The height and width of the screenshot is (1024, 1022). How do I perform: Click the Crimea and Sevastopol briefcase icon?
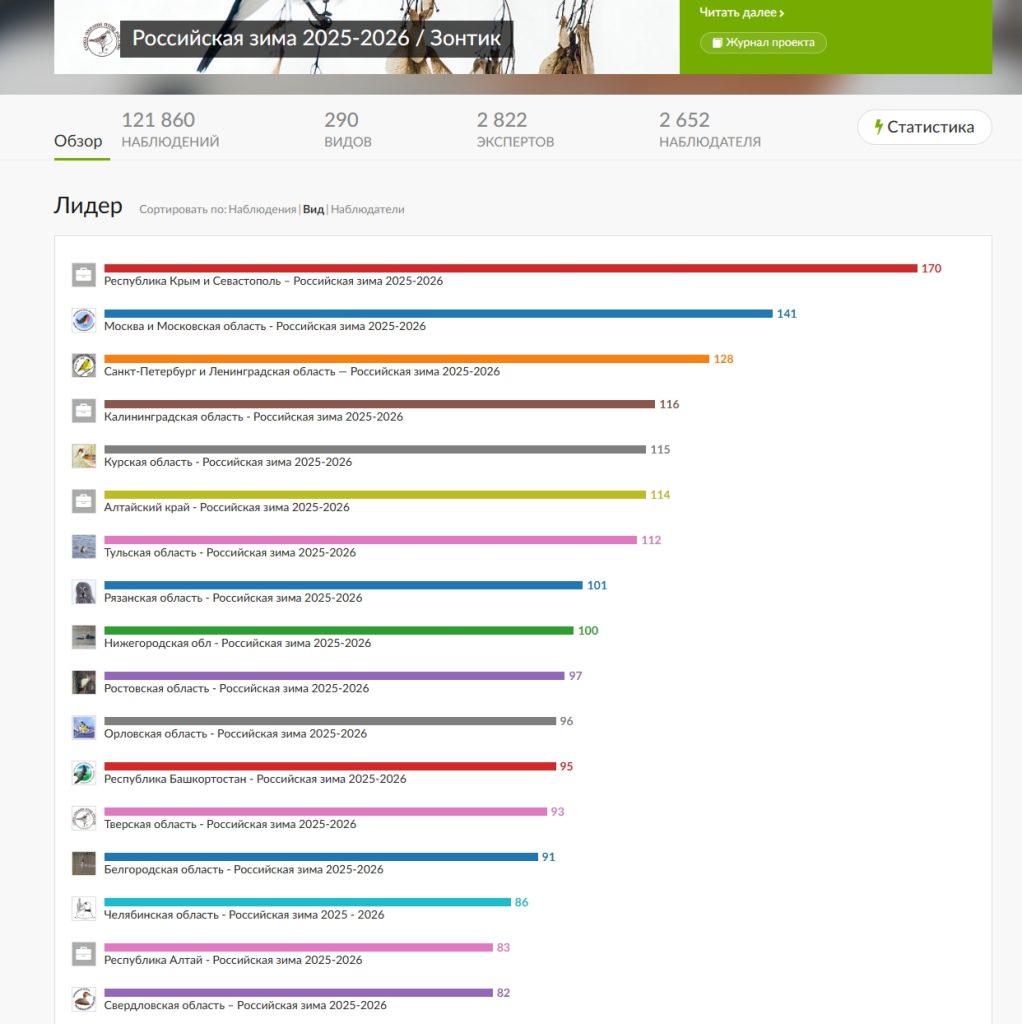[83, 274]
